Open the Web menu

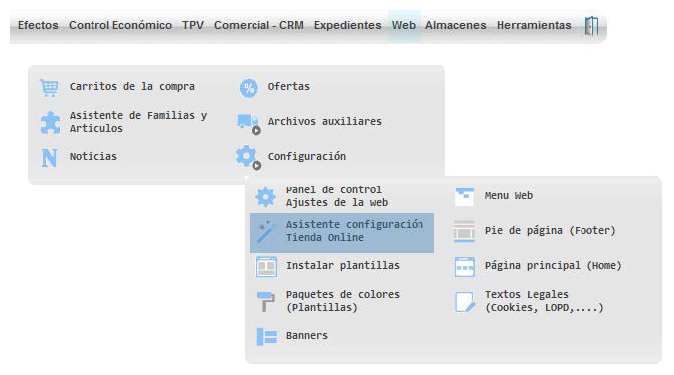point(404,25)
